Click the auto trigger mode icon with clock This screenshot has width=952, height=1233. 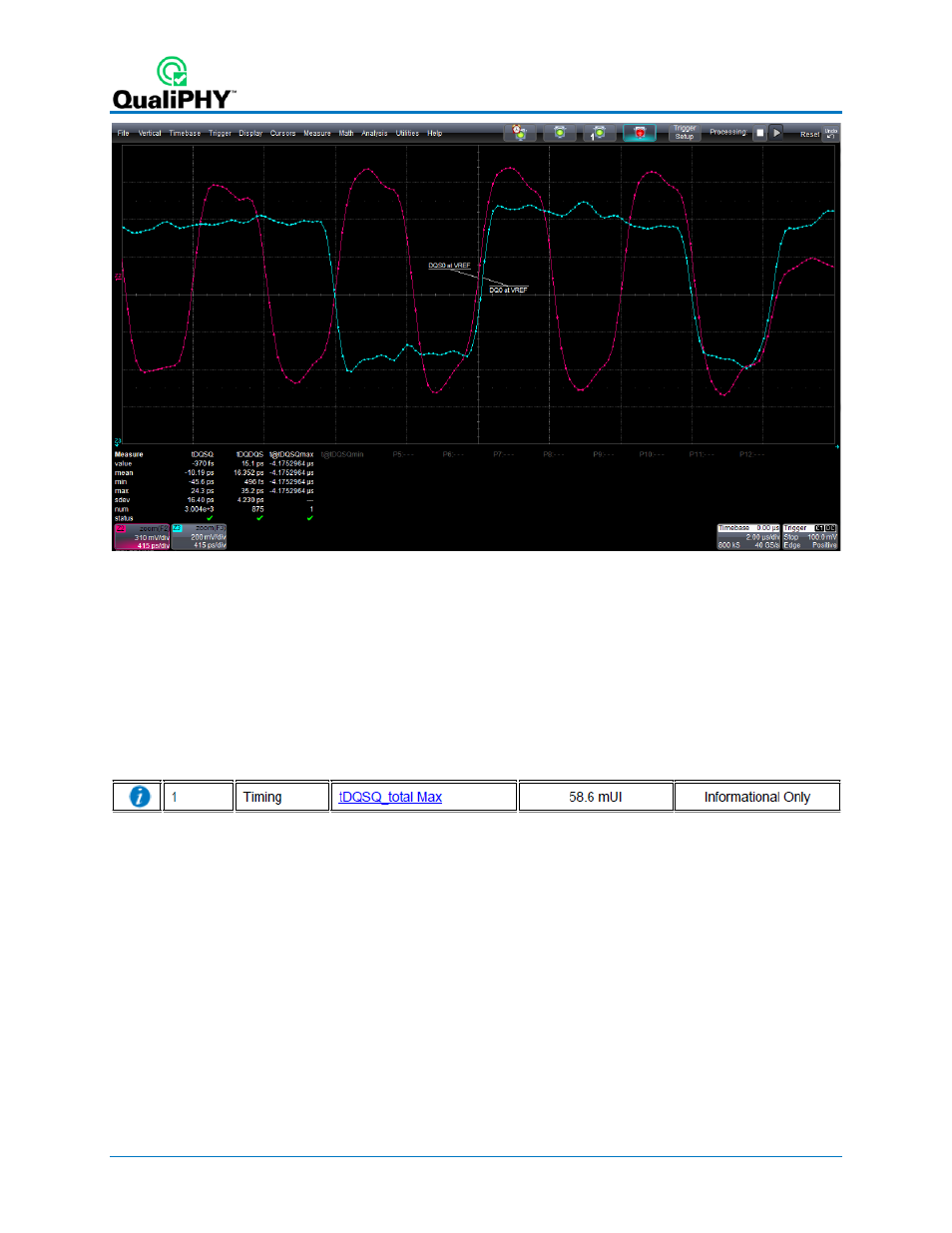point(520,133)
